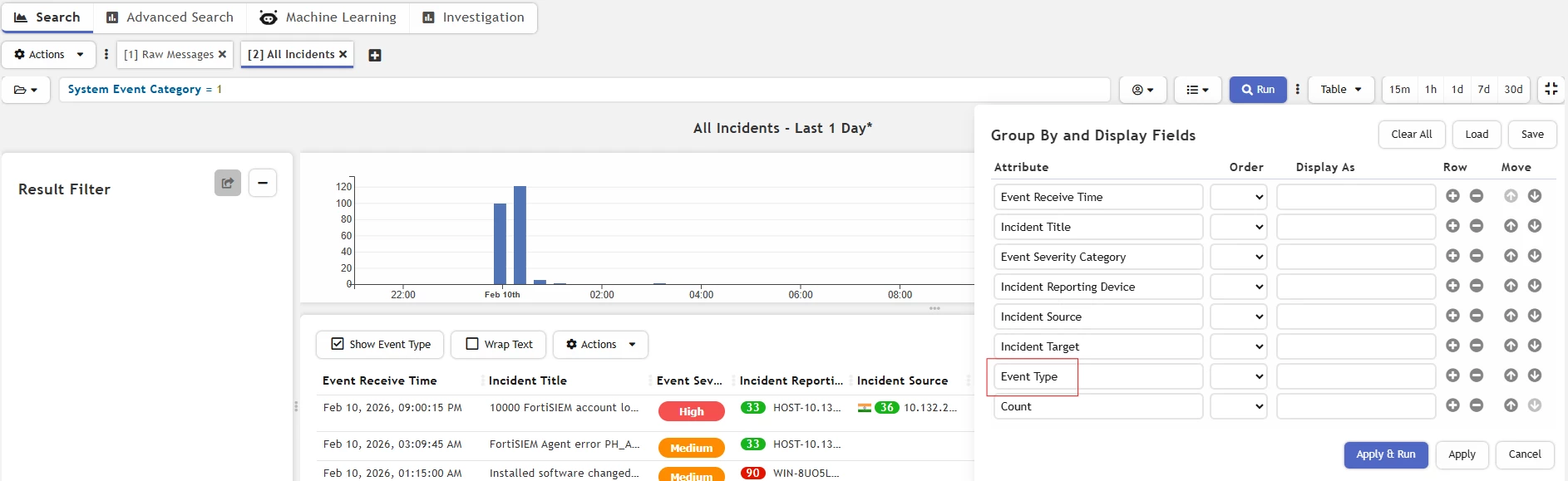
Task: Switch to Machine Learning tab
Action: point(328,17)
